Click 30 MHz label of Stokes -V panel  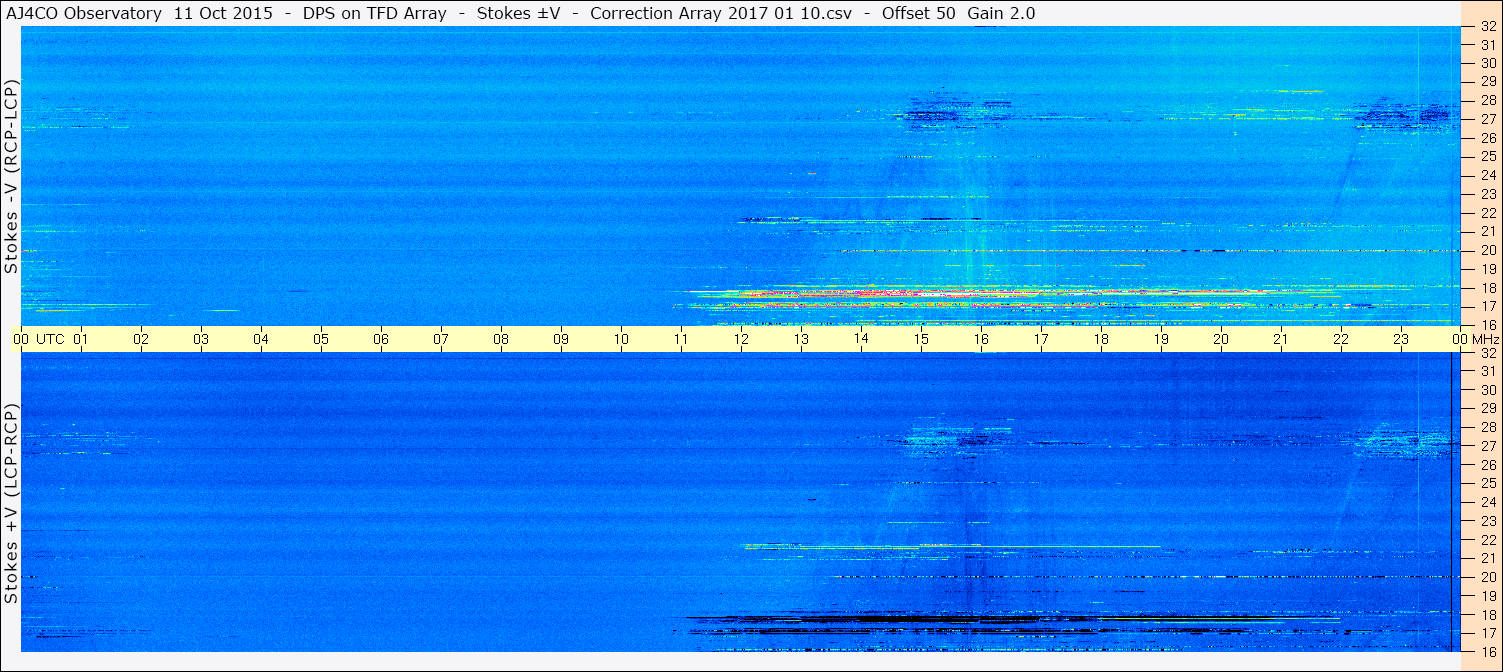[1488, 62]
